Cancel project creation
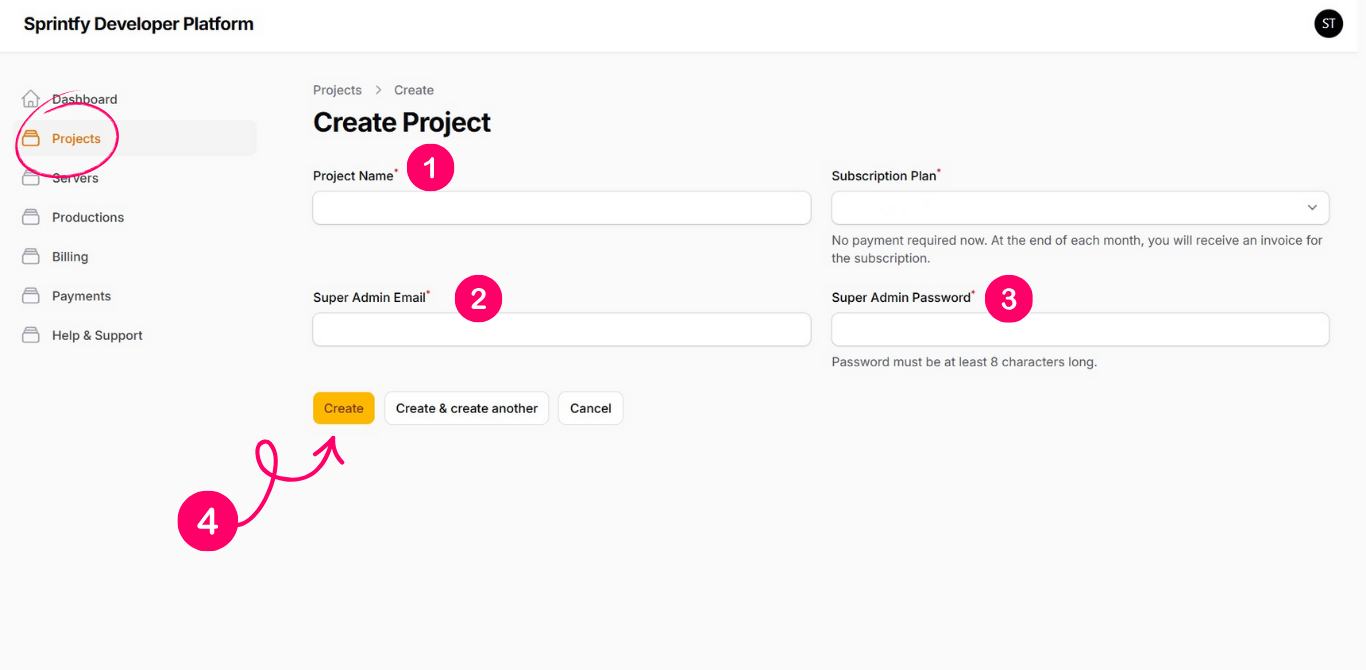 tap(590, 408)
